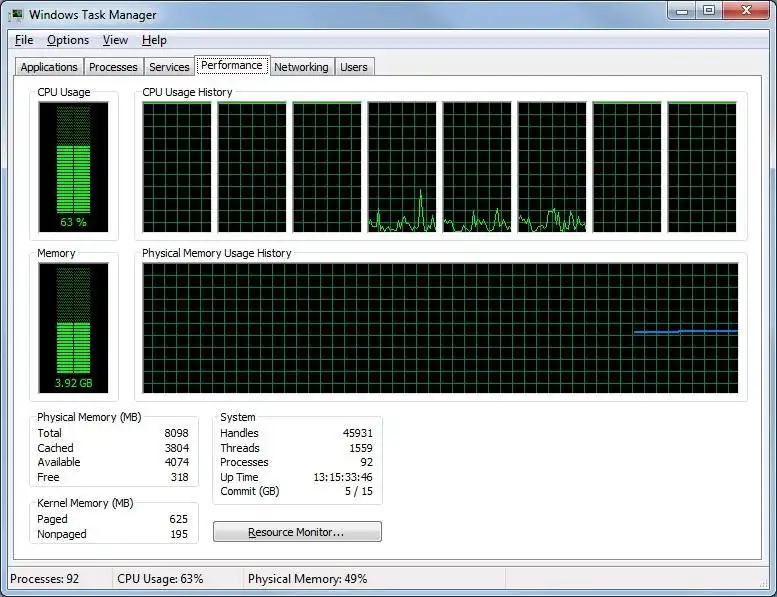Click the window resize grip in status bar
Screen dimensions: 777x597
point(764,584)
